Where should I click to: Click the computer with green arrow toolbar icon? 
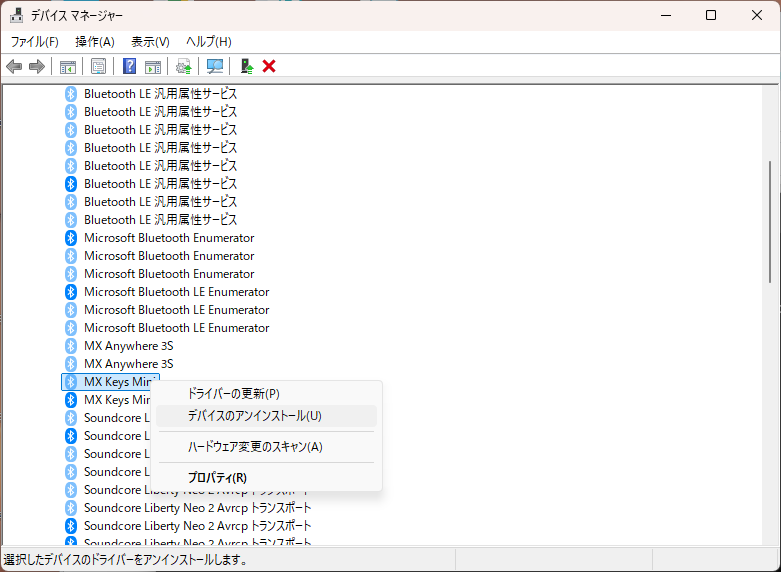(x=247, y=66)
